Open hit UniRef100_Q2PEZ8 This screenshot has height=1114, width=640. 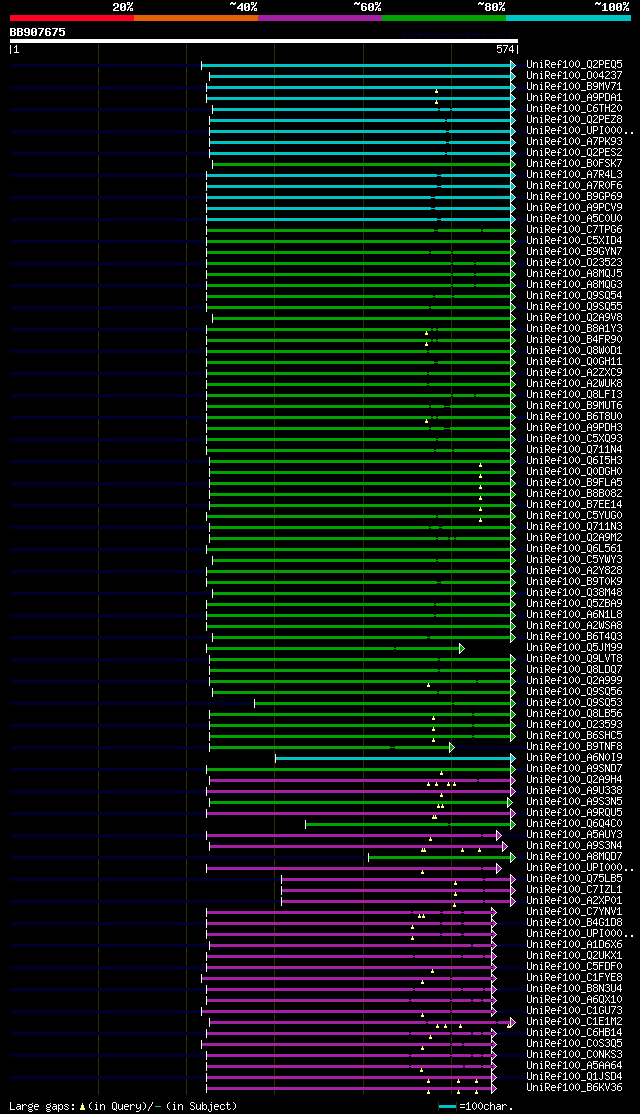[574, 119]
